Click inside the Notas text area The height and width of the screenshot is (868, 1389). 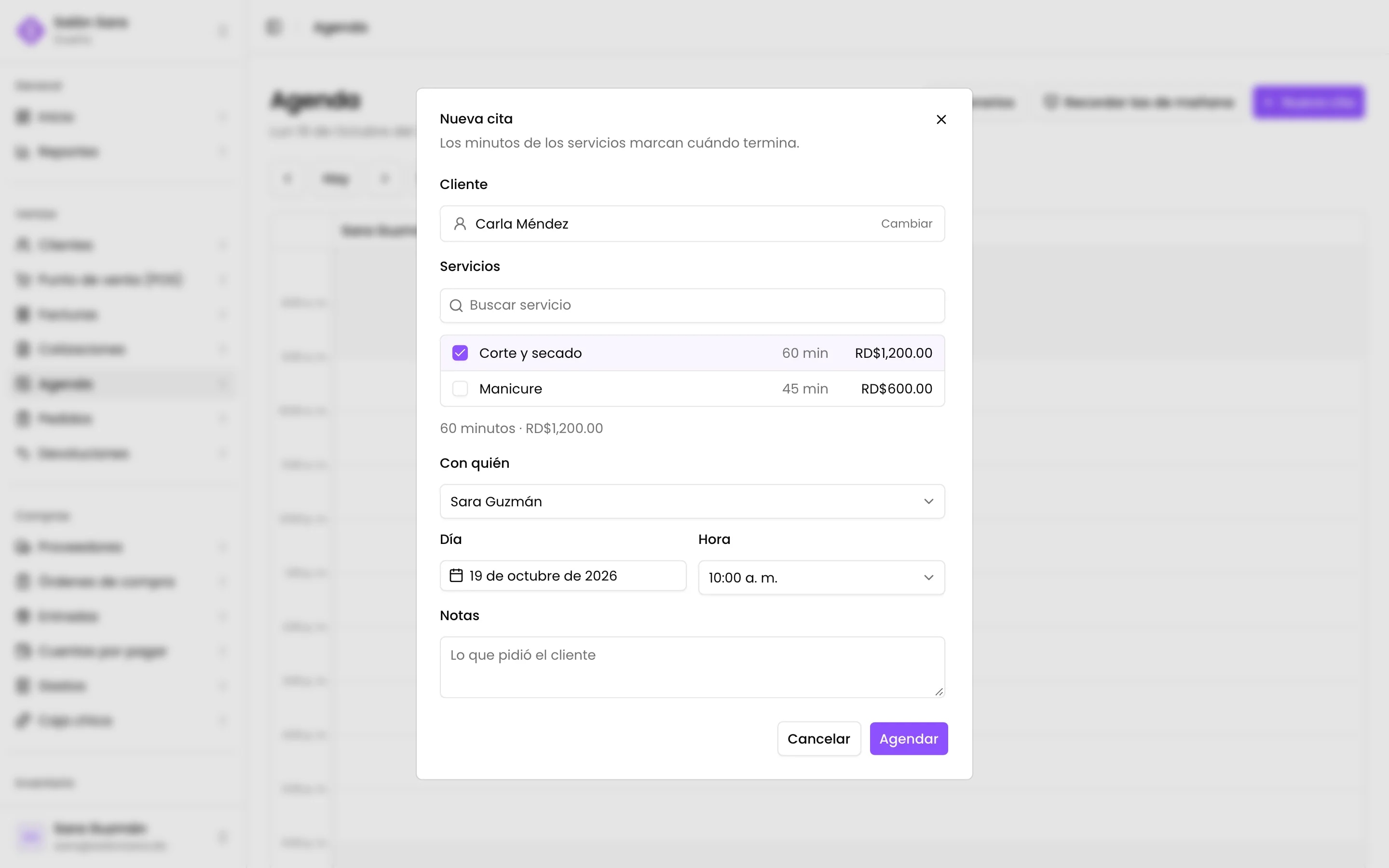(692, 667)
